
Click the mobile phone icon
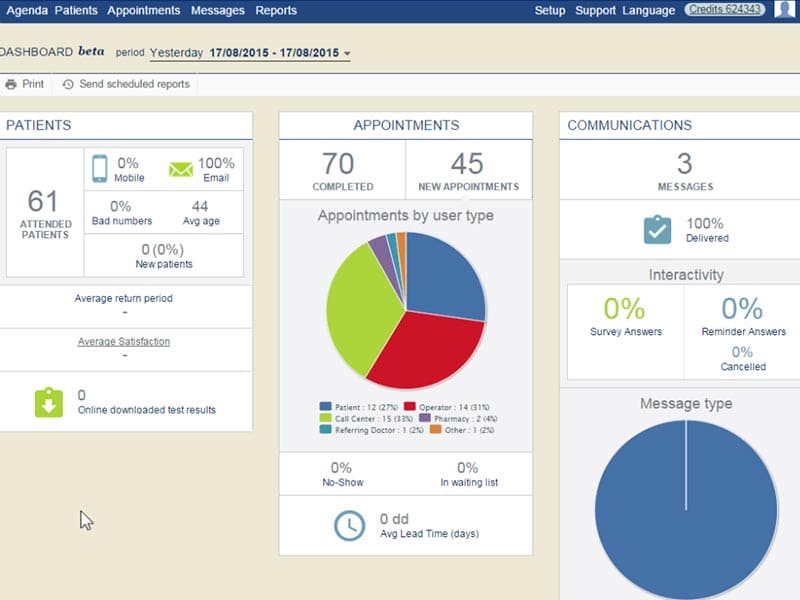pos(99,168)
